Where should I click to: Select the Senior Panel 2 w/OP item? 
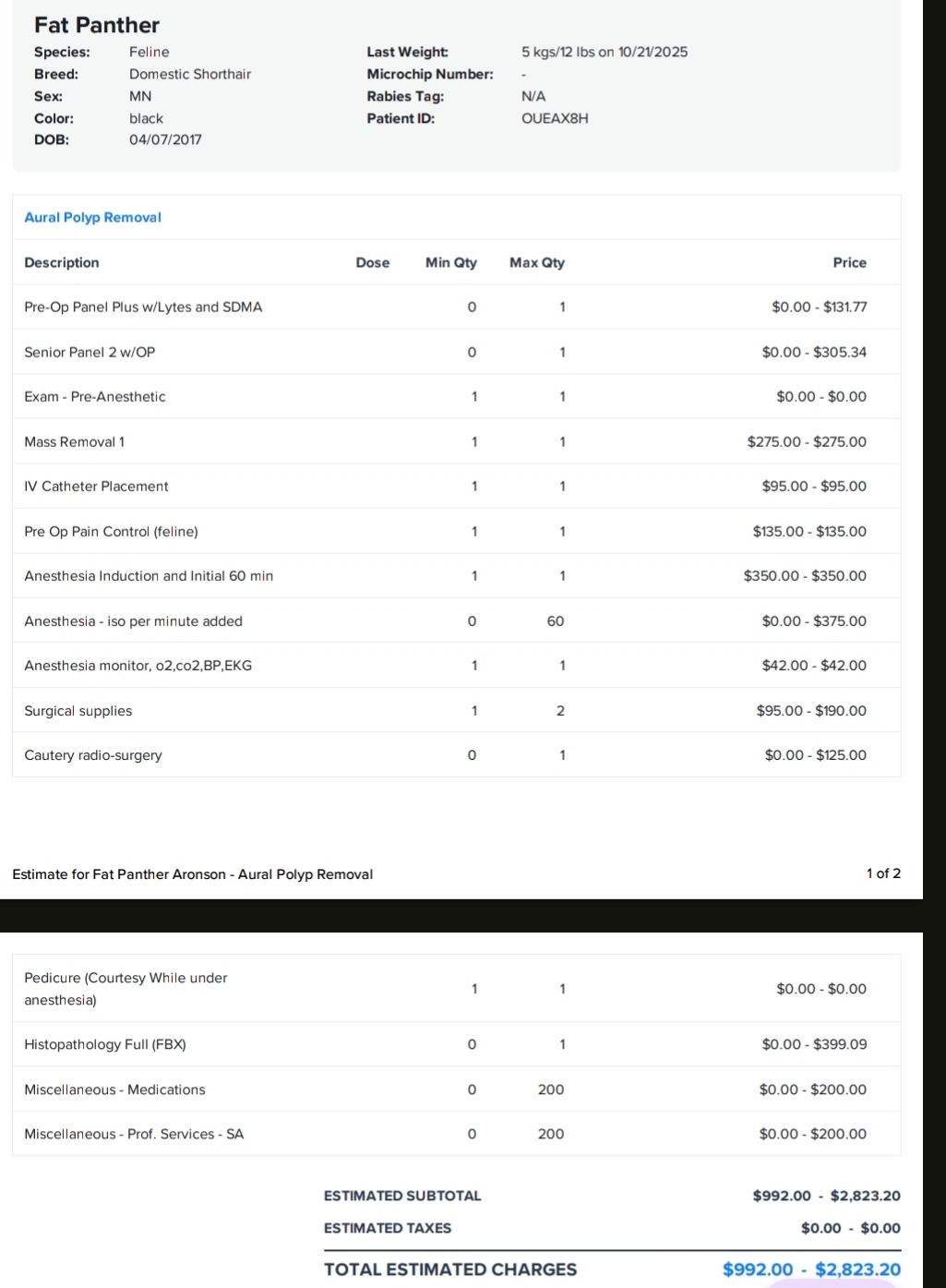click(x=90, y=353)
